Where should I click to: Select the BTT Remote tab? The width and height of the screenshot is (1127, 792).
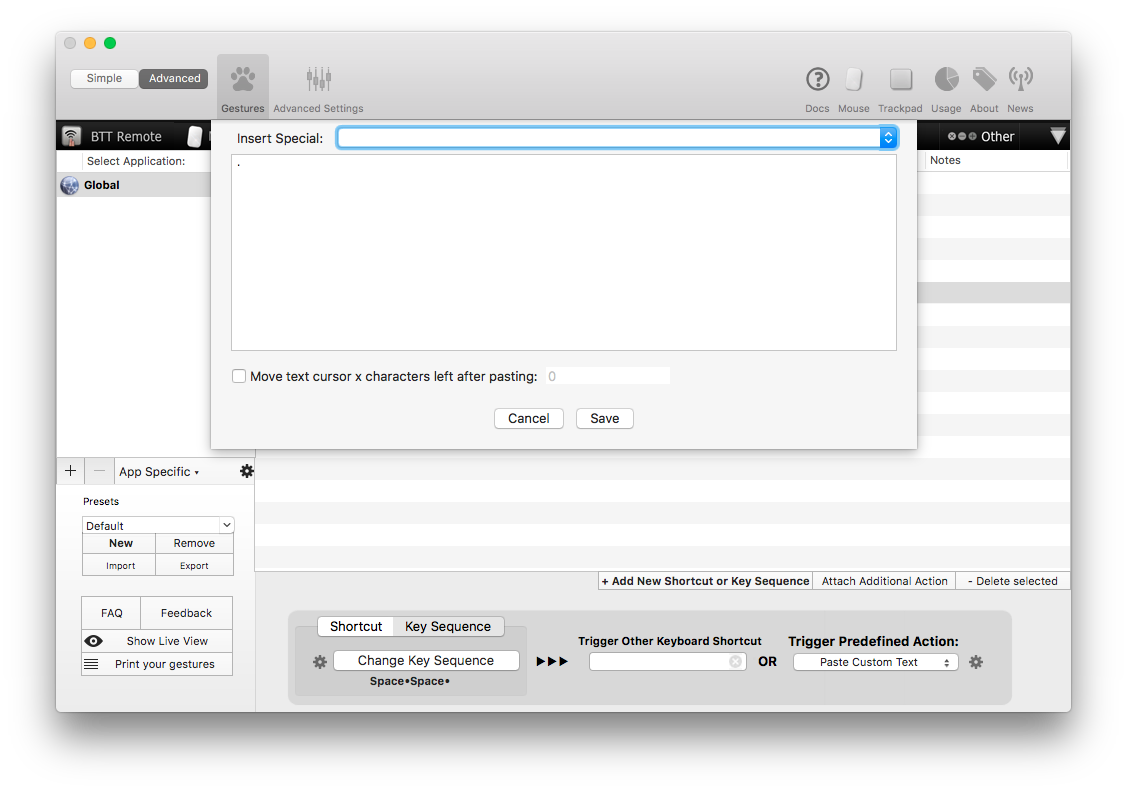point(114,137)
